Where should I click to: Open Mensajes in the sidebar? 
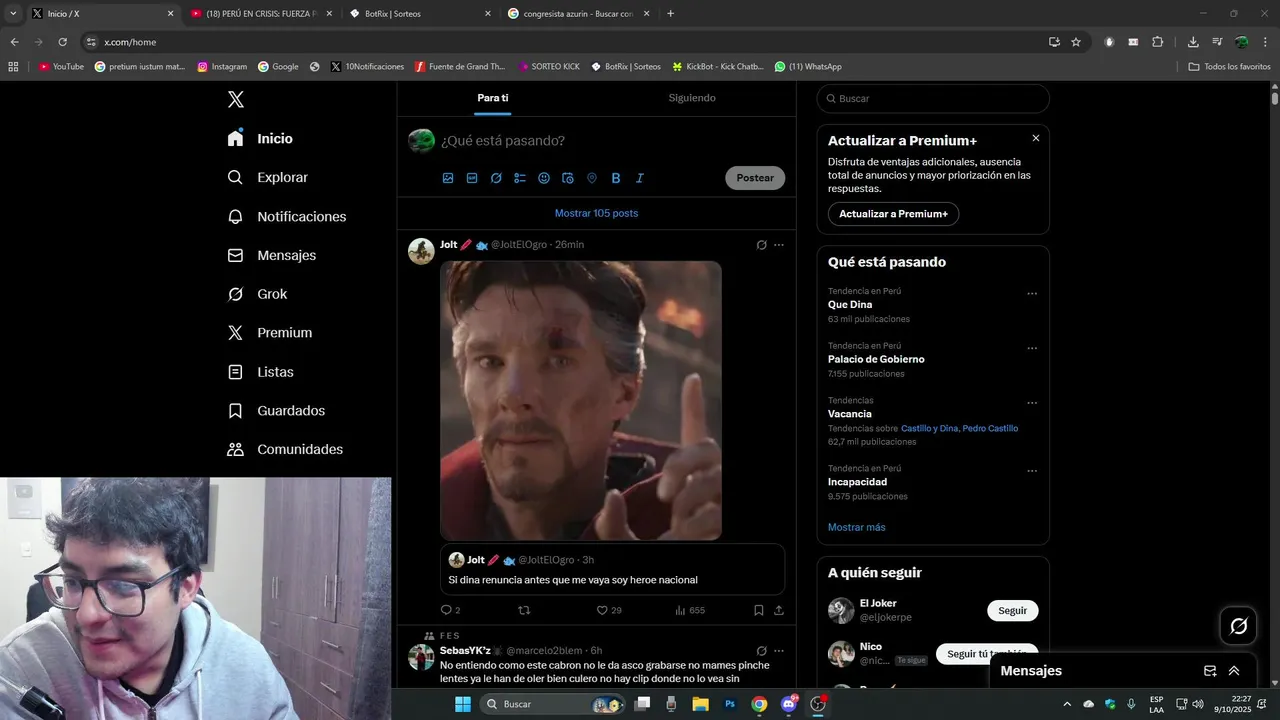(271, 255)
